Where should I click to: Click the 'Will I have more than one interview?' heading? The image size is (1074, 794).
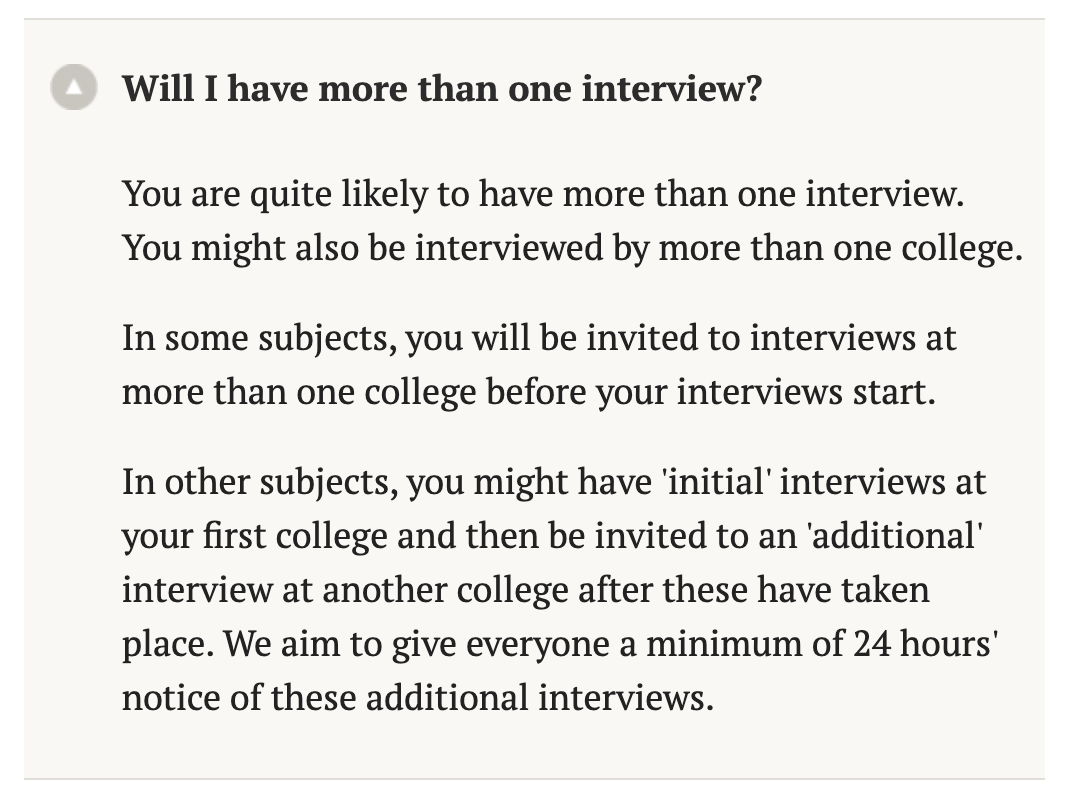click(x=441, y=90)
